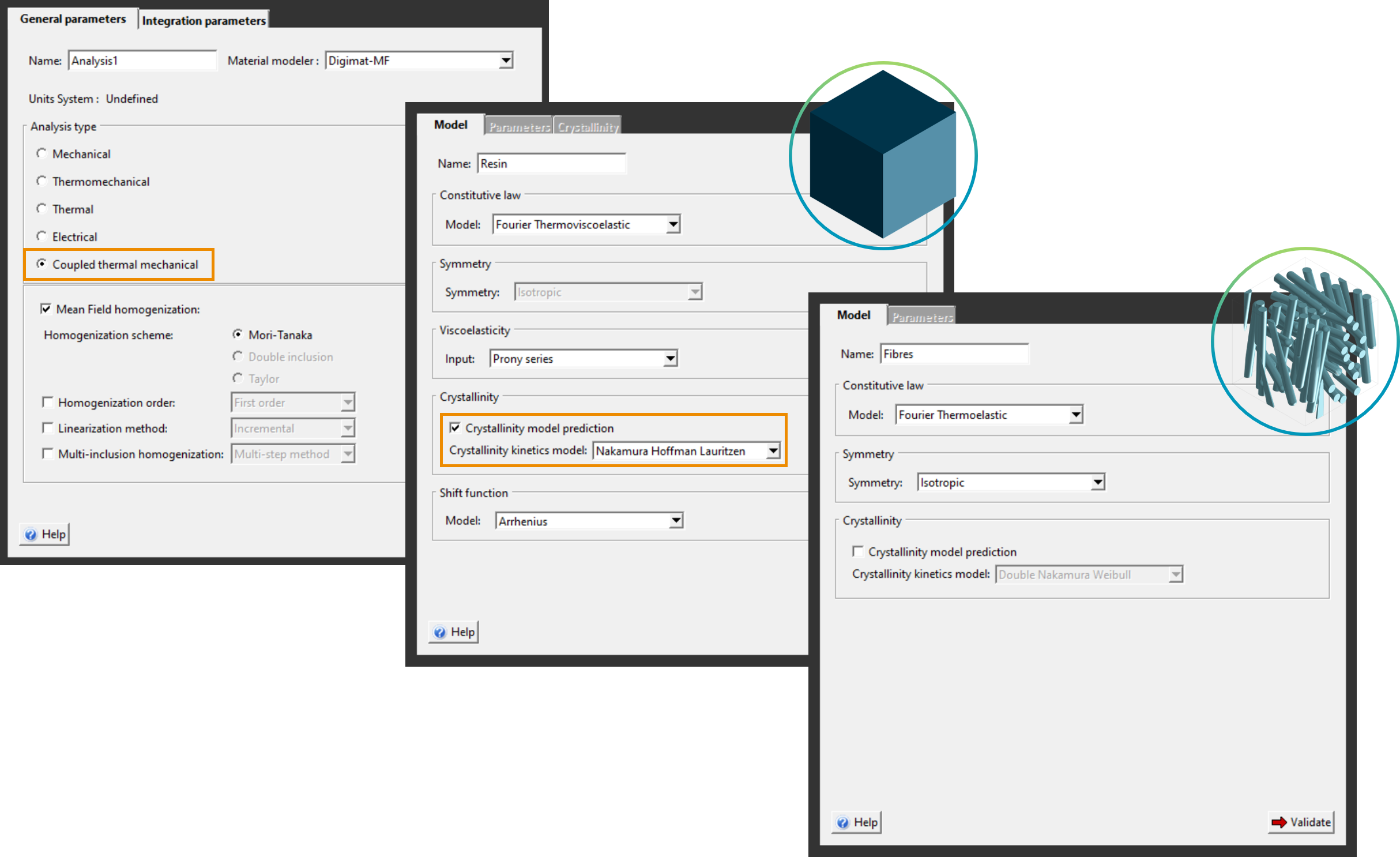Switch to the General parameters tab
The image size is (1400, 857).
click(x=73, y=19)
